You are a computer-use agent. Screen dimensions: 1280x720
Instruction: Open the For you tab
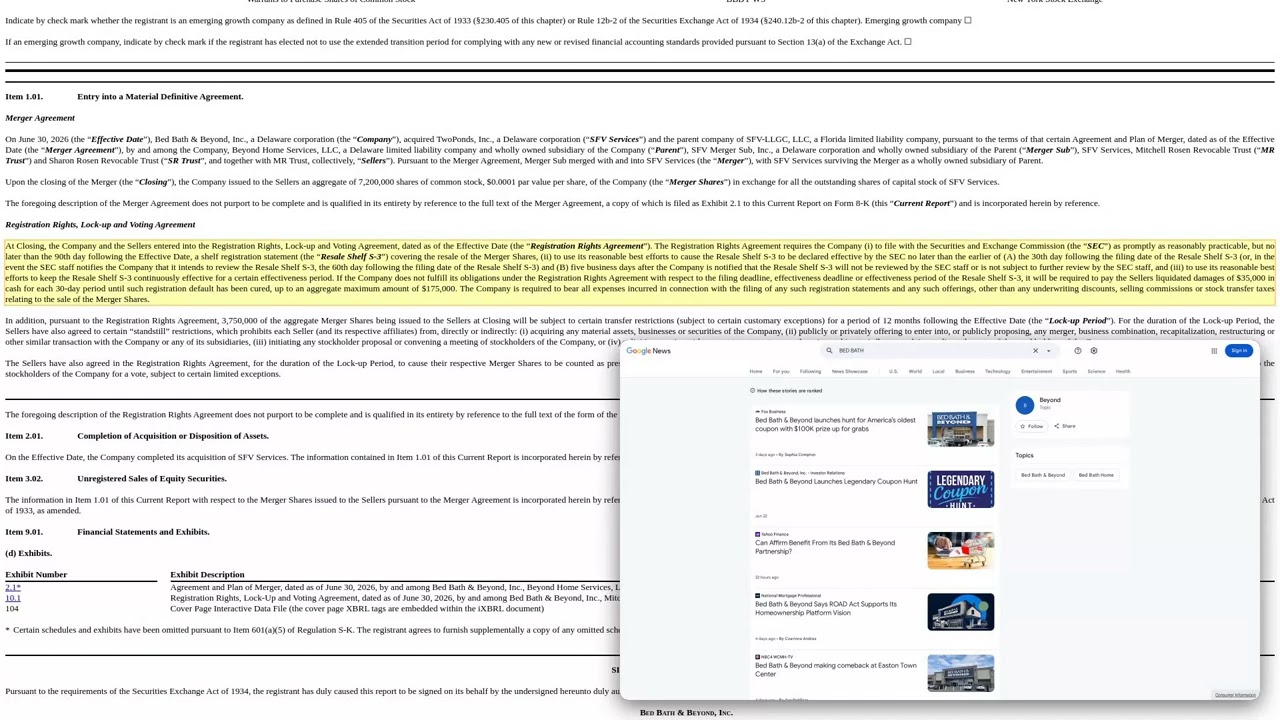(x=781, y=371)
